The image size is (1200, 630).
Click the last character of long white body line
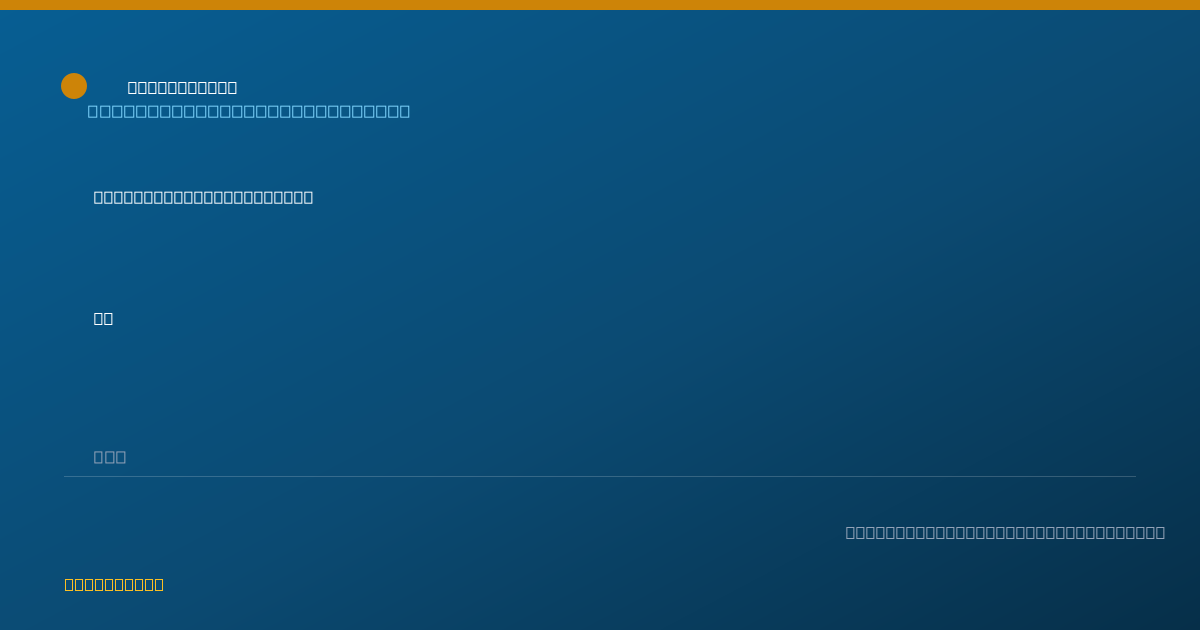tap(308, 197)
